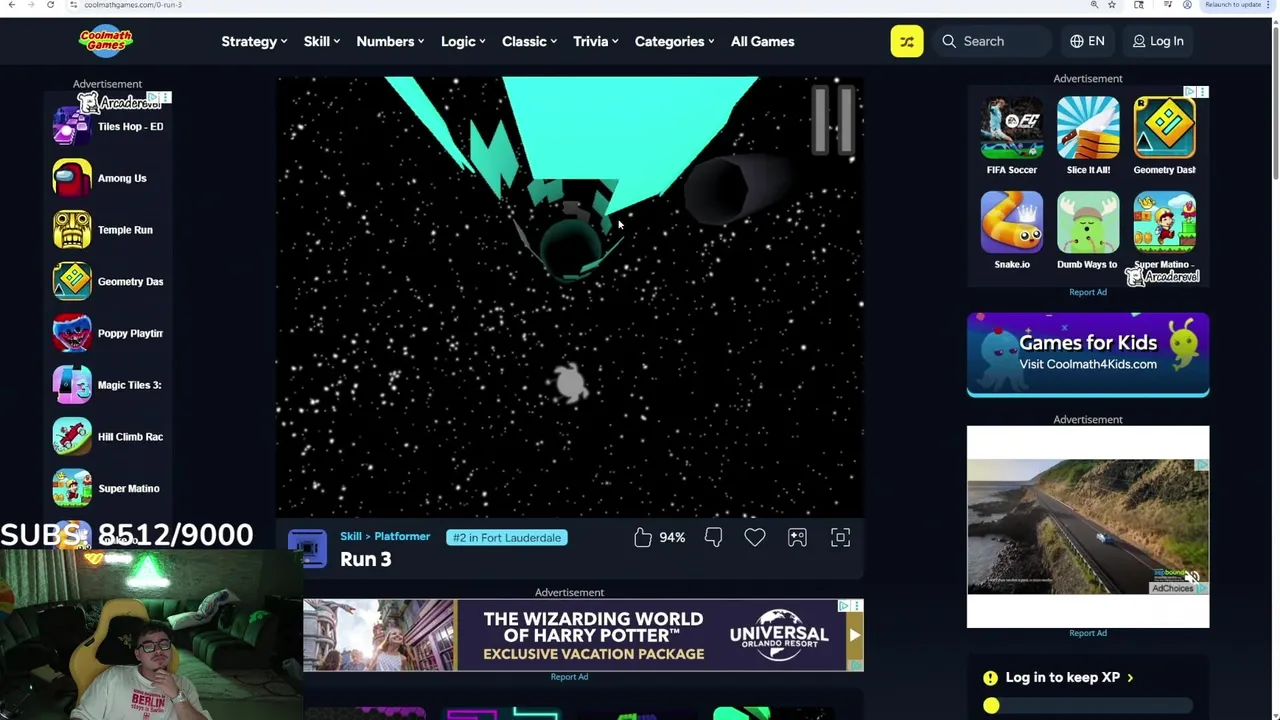Click the screenshot share icon beside the heart
Image resolution: width=1280 pixels, height=720 pixels.
click(797, 538)
